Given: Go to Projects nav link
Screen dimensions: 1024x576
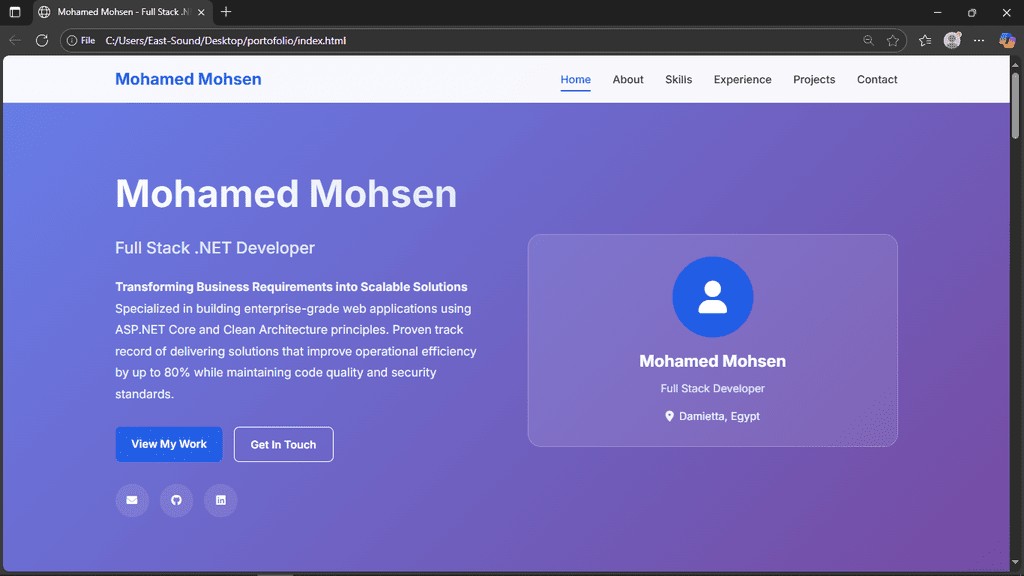Looking at the screenshot, I should click(814, 80).
